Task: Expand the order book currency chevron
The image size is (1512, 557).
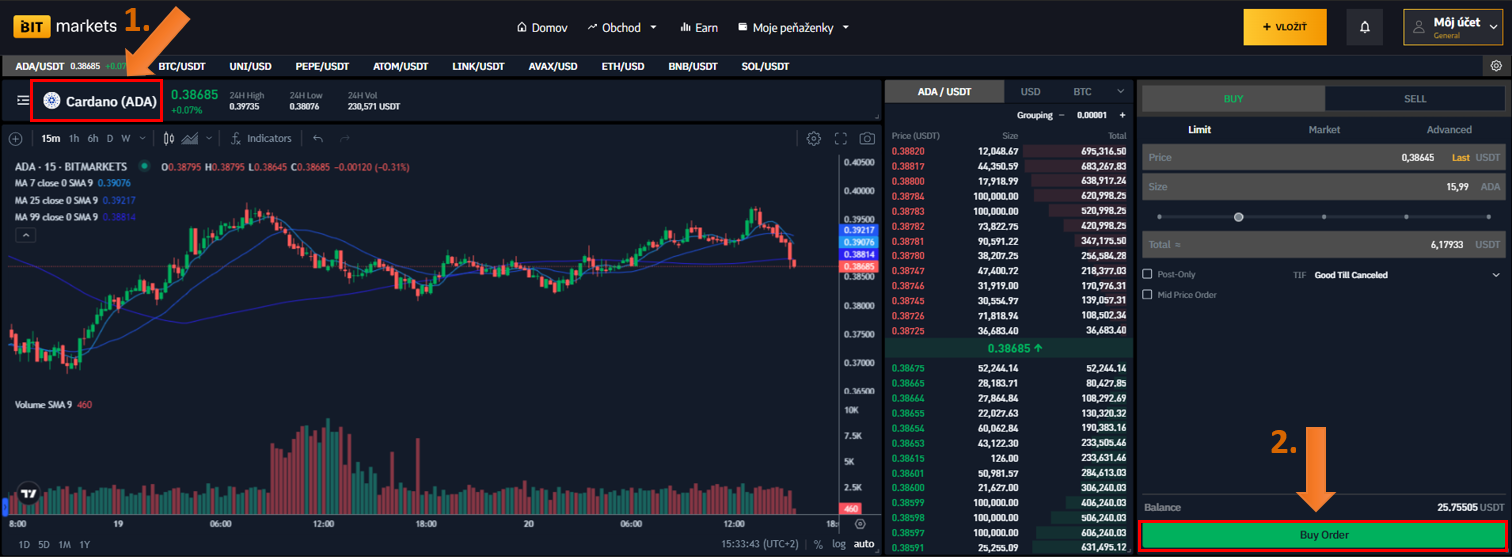Action: tap(1121, 92)
